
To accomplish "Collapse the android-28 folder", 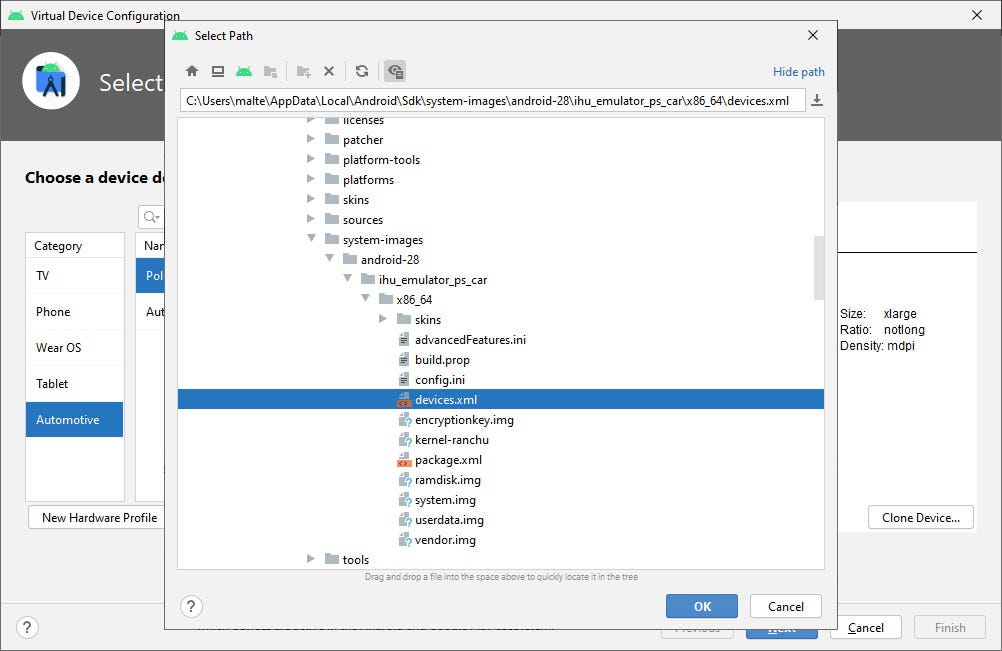I will click(330, 258).
